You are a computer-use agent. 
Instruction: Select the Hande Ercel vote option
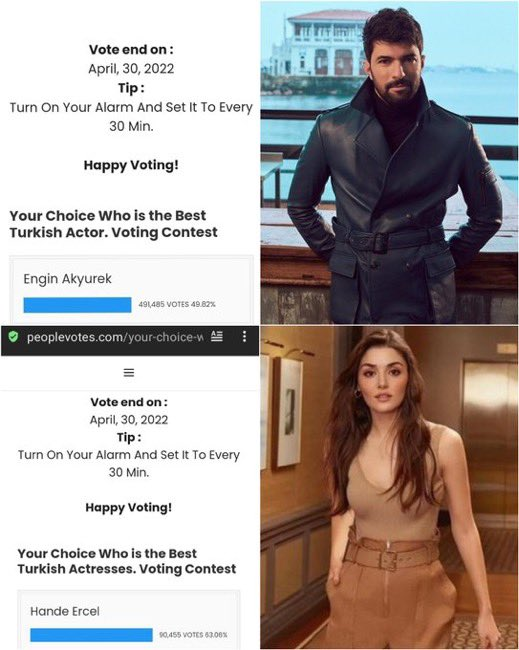(x=129, y=620)
